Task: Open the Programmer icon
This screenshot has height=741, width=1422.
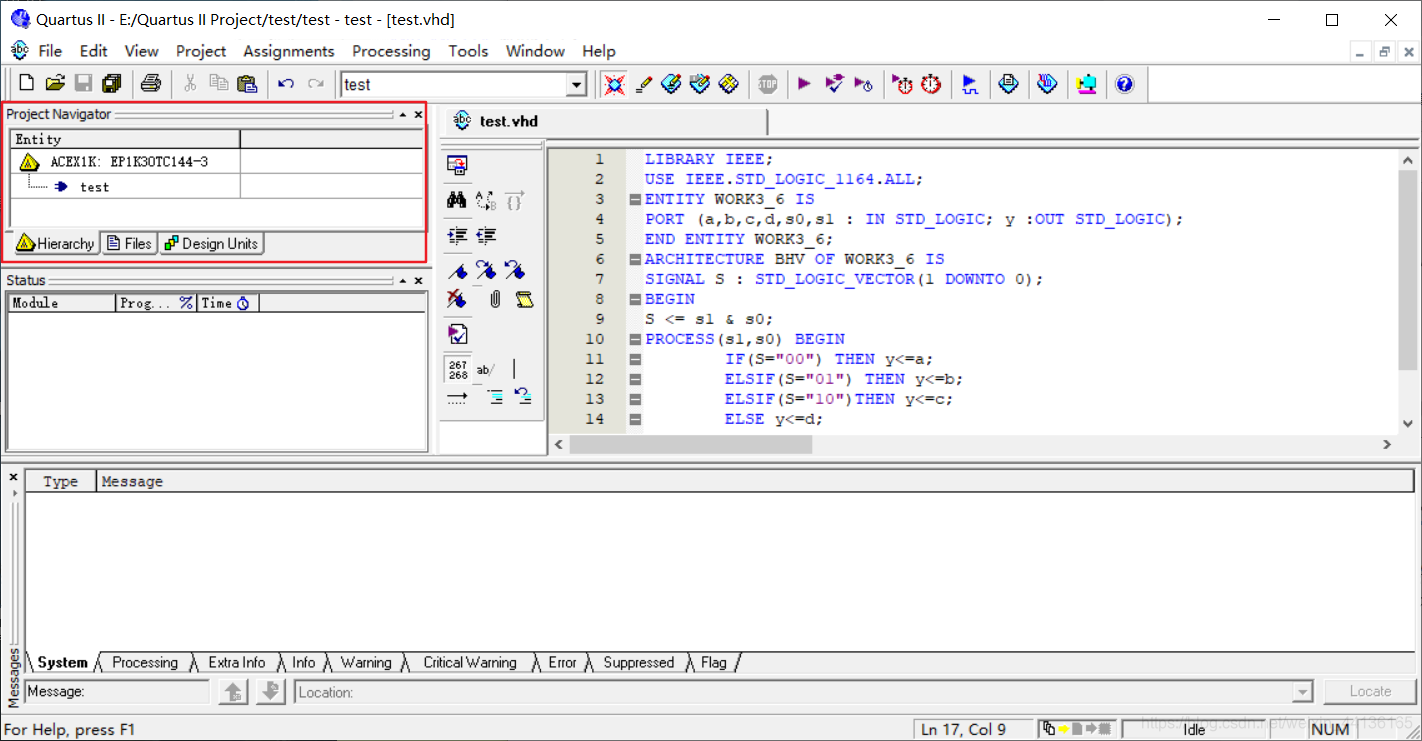Action: coord(1047,84)
